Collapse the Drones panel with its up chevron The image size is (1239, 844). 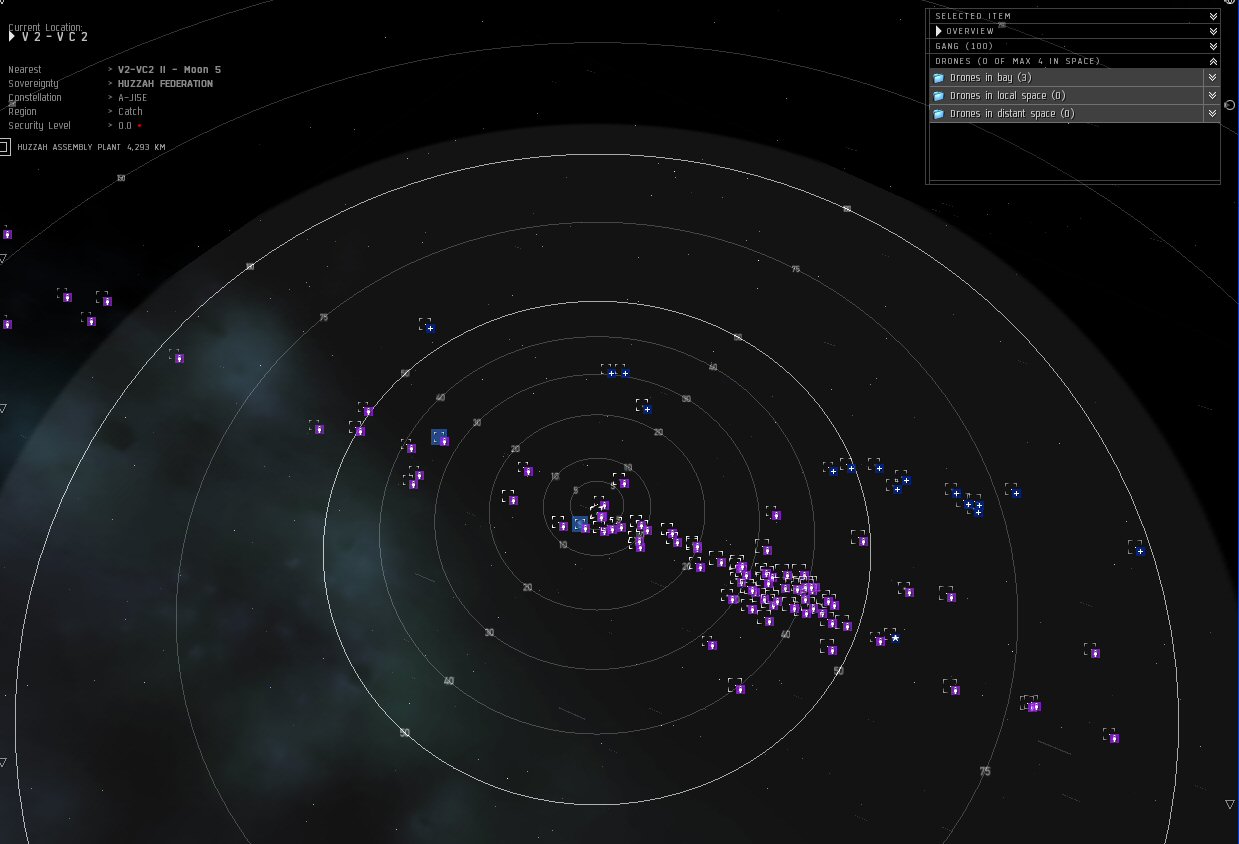coord(1213,61)
